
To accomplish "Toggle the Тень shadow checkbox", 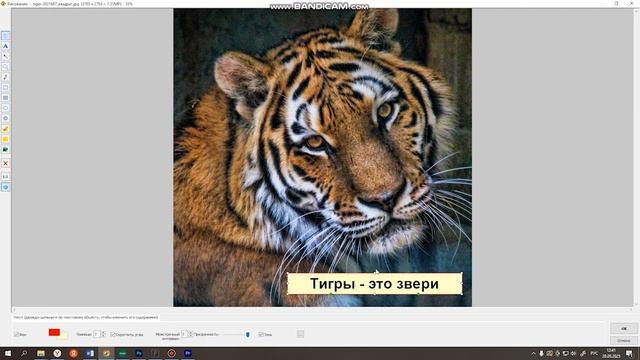I will [261, 334].
